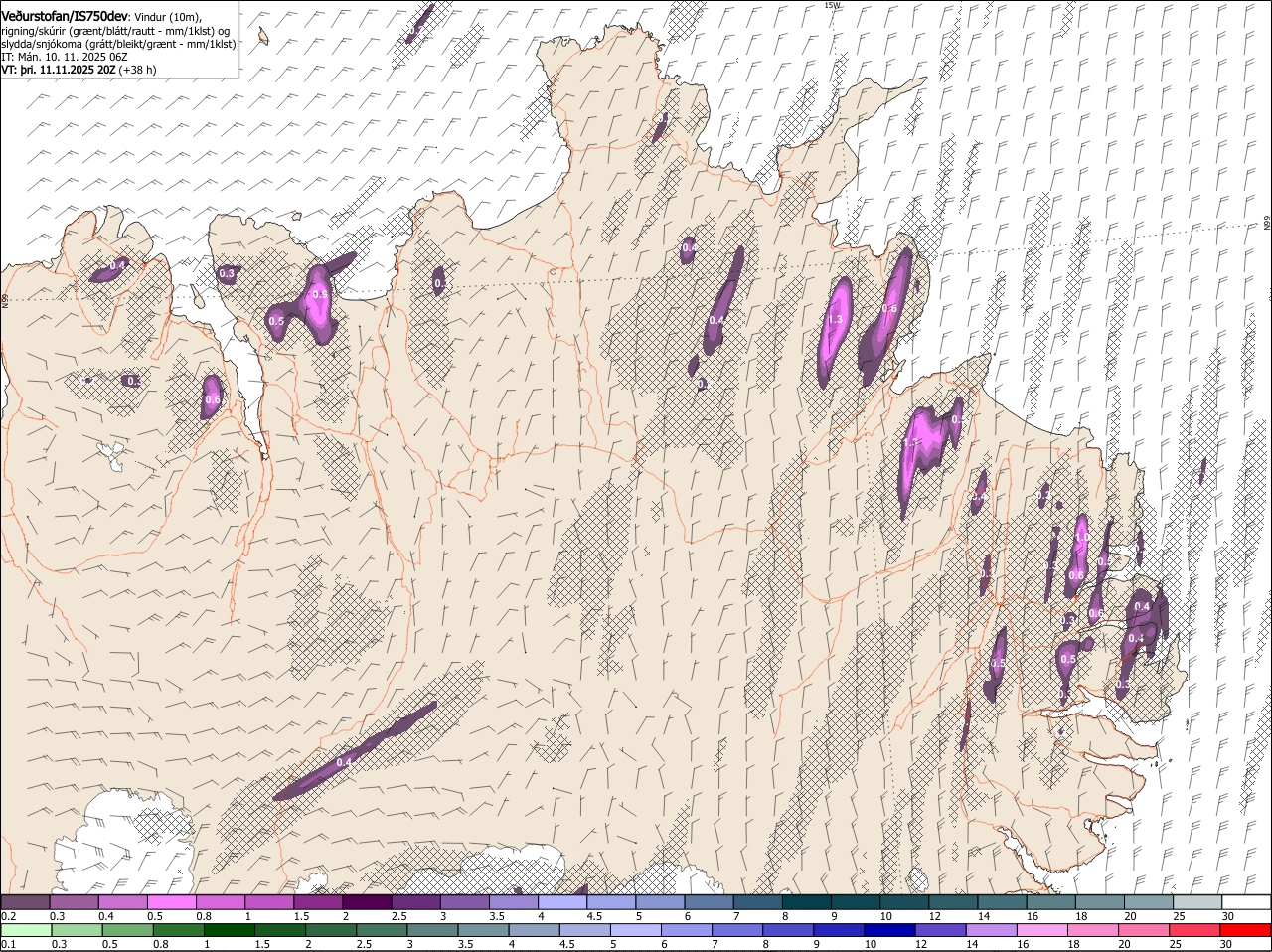
Task: Pick bright pink legend swatch starting at 0.5
Action: (x=172, y=901)
